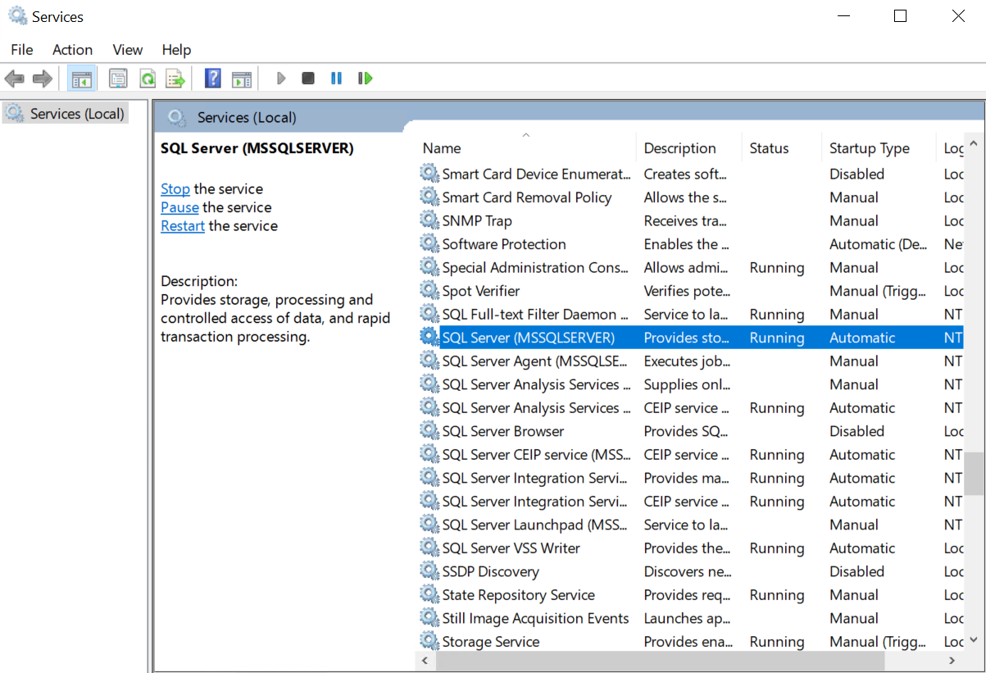Image resolution: width=987 pixels, height=674 pixels.
Task: Select the Software Protection service
Action: (691, 244)
